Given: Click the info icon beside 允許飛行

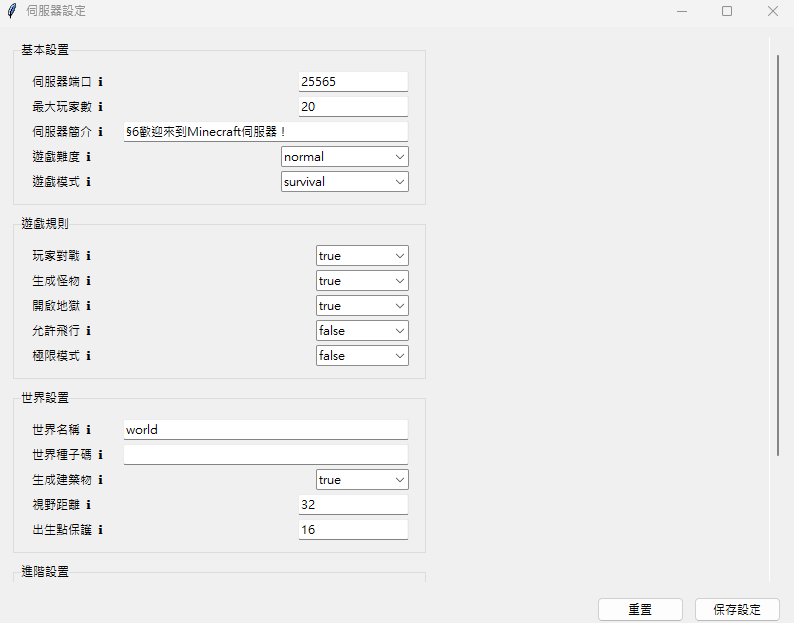Looking at the screenshot, I should pos(88,331).
